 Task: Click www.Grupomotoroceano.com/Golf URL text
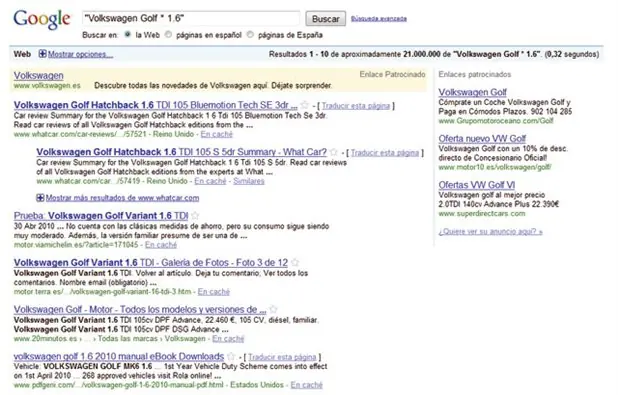click(x=496, y=121)
